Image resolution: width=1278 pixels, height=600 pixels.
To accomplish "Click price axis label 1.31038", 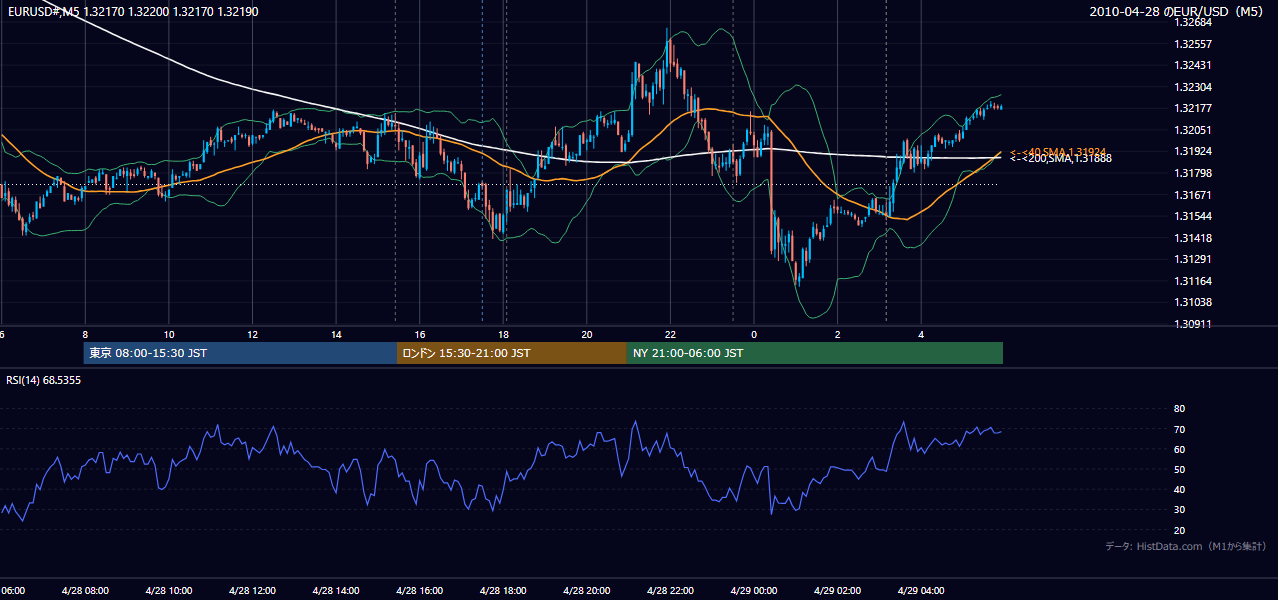I will coord(1194,302).
